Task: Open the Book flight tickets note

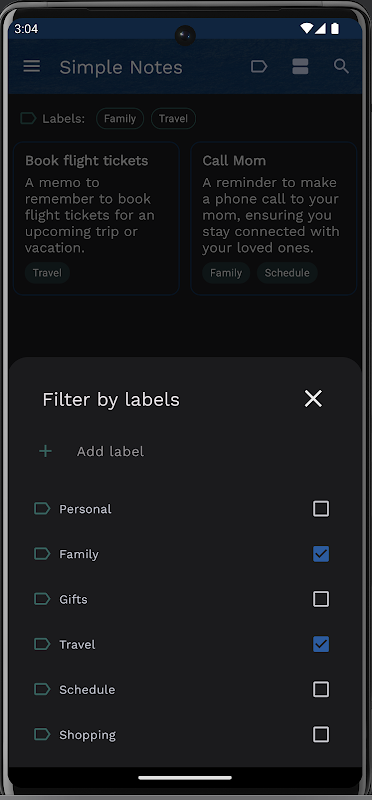Action: pos(96,218)
